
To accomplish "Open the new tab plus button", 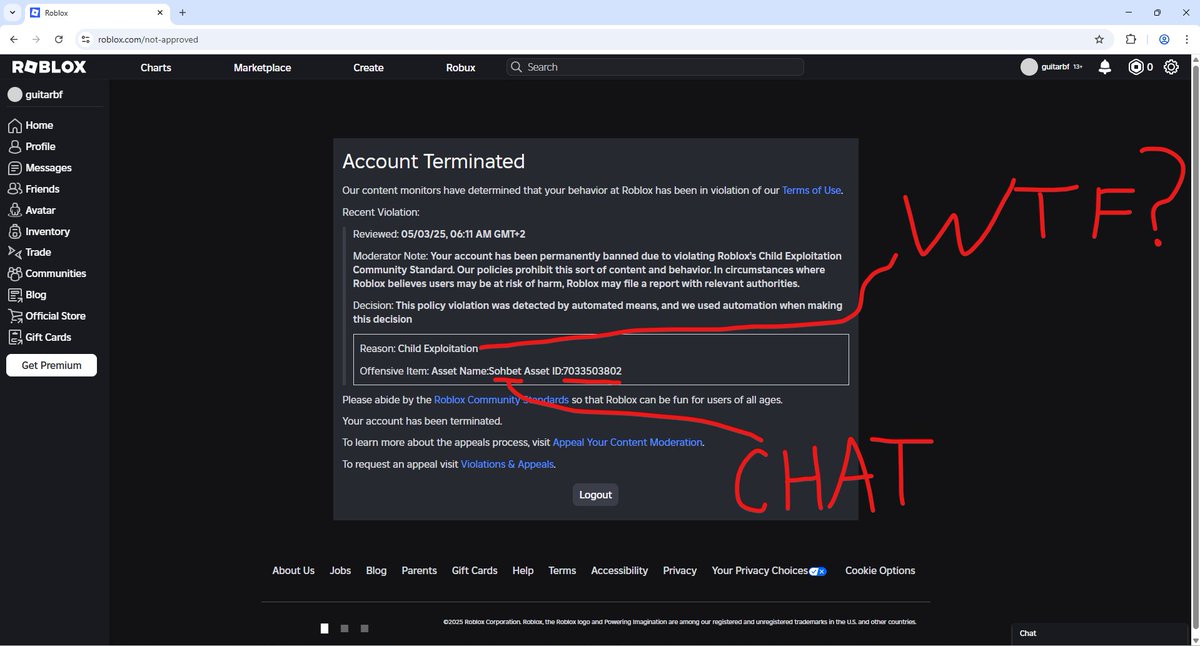I will [x=182, y=12].
